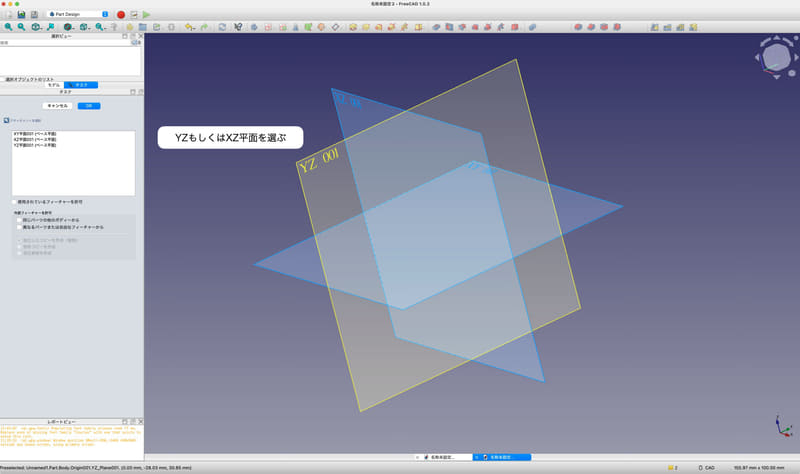The height and width of the screenshot is (474, 800).
Task: Toggle selected objects list checkbox
Action: pos(3,80)
